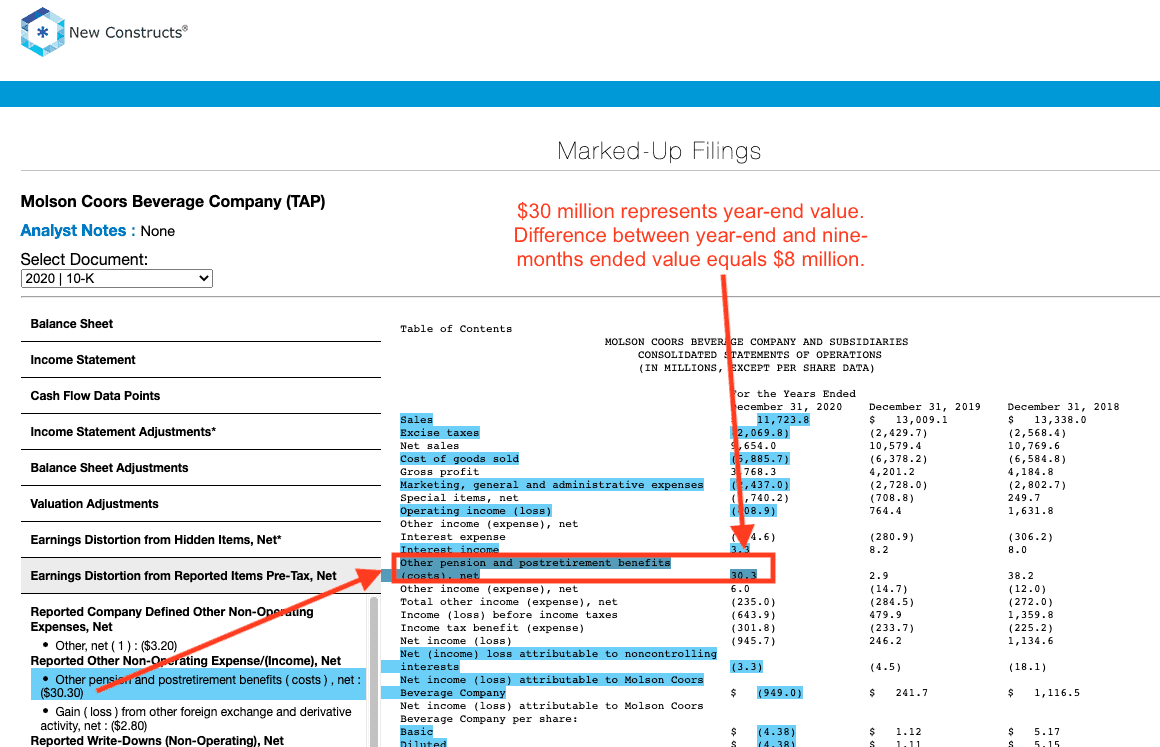Click the Gross profit line item
The width and height of the screenshot is (1160, 747).
[439, 472]
